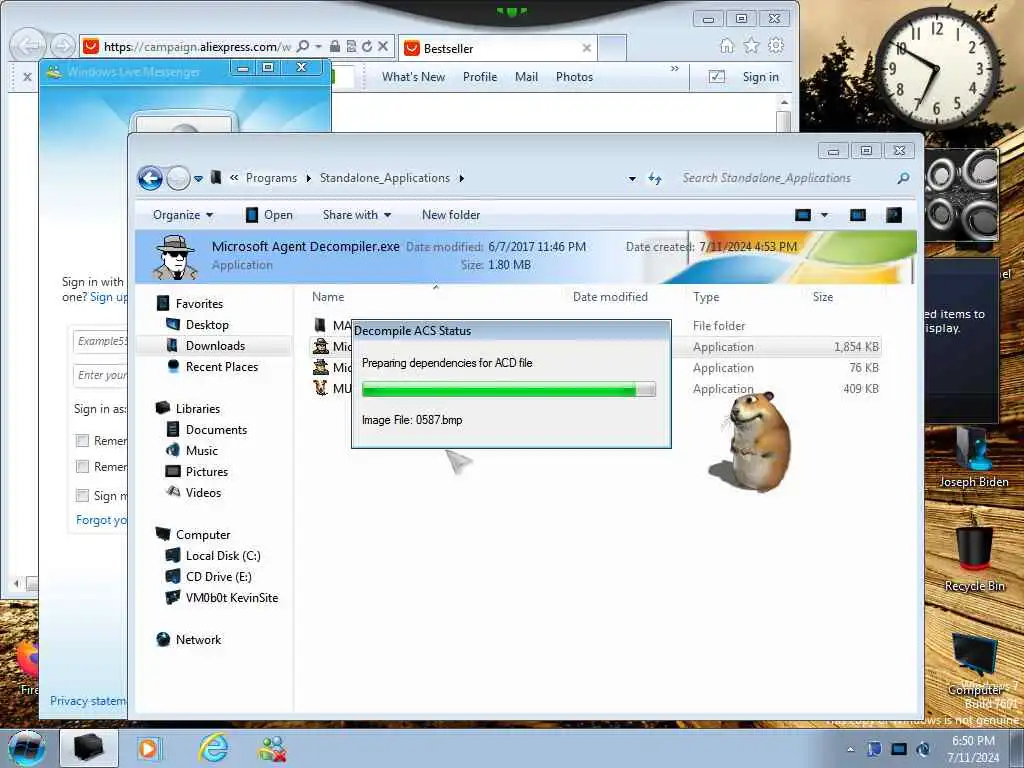Sort by the Size column header
The width and height of the screenshot is (1024, 768).
tap(822, 296)
